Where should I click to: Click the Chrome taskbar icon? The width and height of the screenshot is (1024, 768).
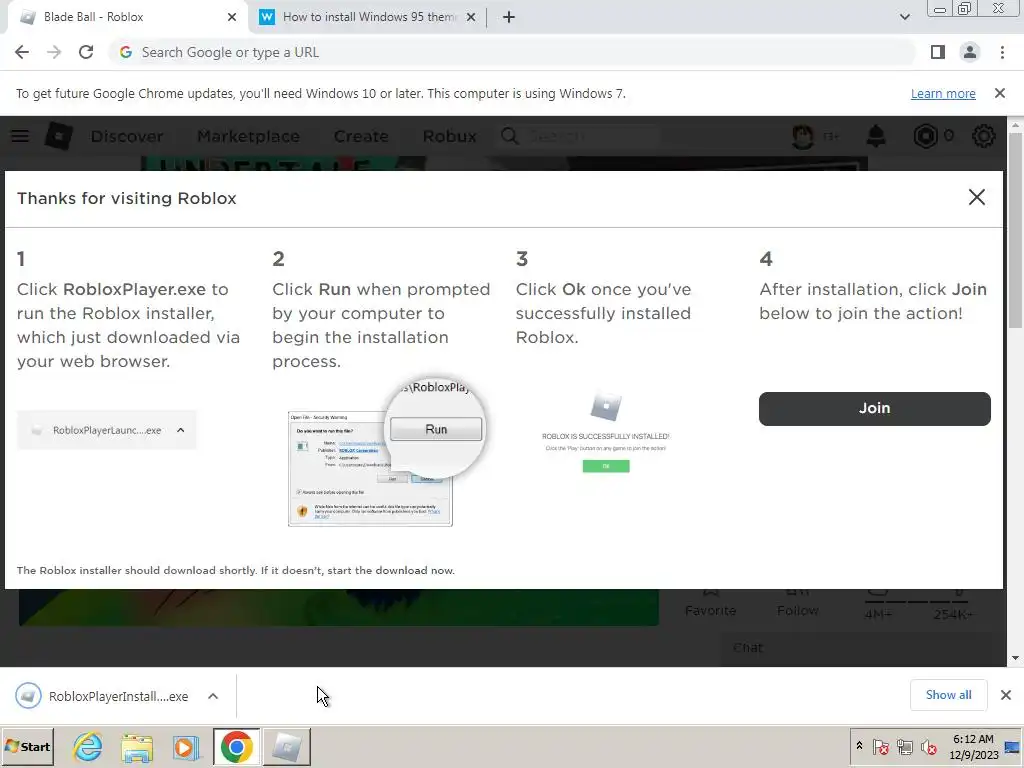(236, 746)
